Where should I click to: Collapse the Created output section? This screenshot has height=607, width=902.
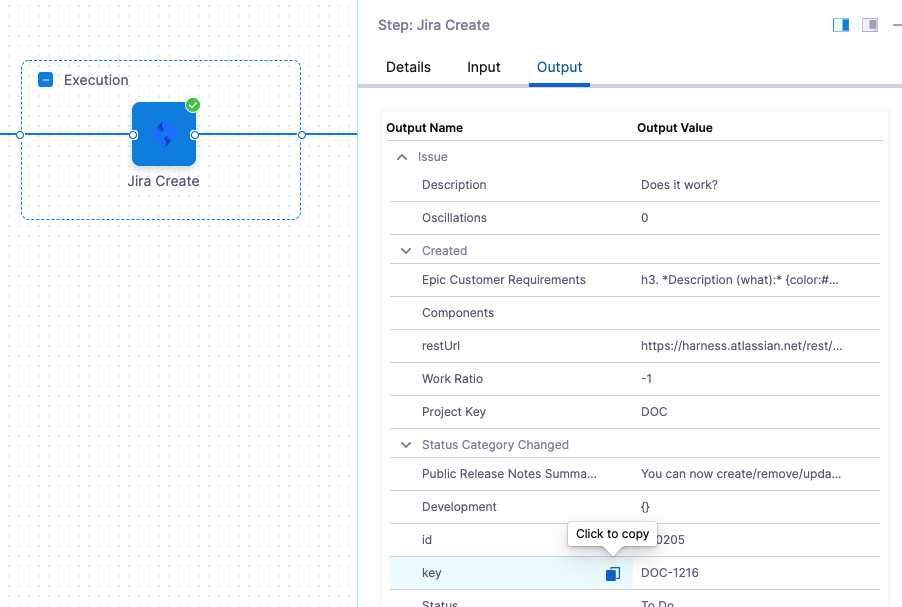click(x=406, y=251)
